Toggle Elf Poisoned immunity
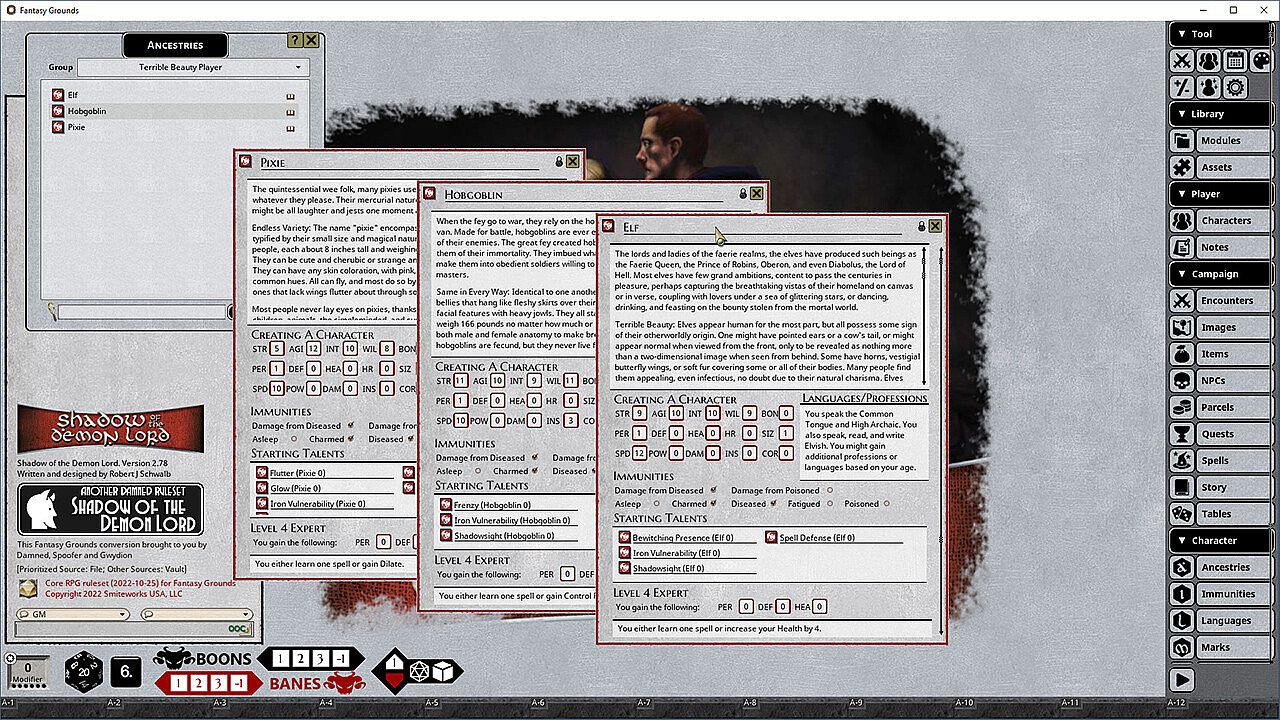Image resolution: width=1280 pixels, height=720 pixels. click(x=887, y=504)
